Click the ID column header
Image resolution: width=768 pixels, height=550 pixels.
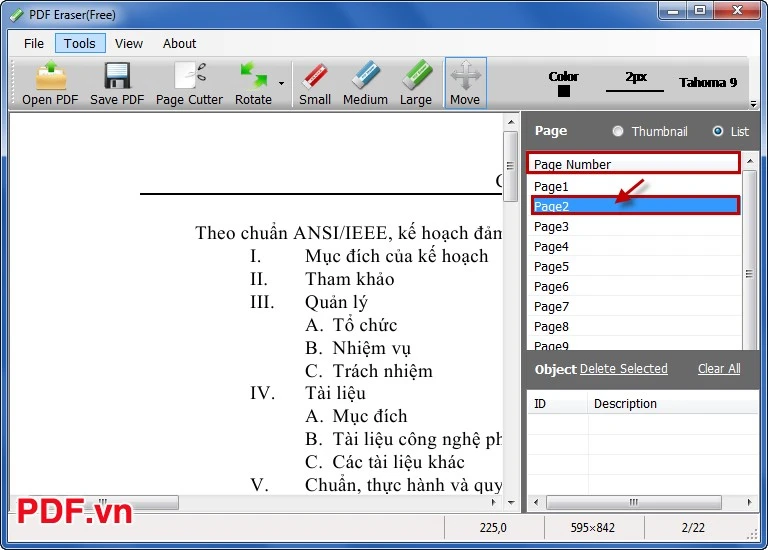click(557, 404)
